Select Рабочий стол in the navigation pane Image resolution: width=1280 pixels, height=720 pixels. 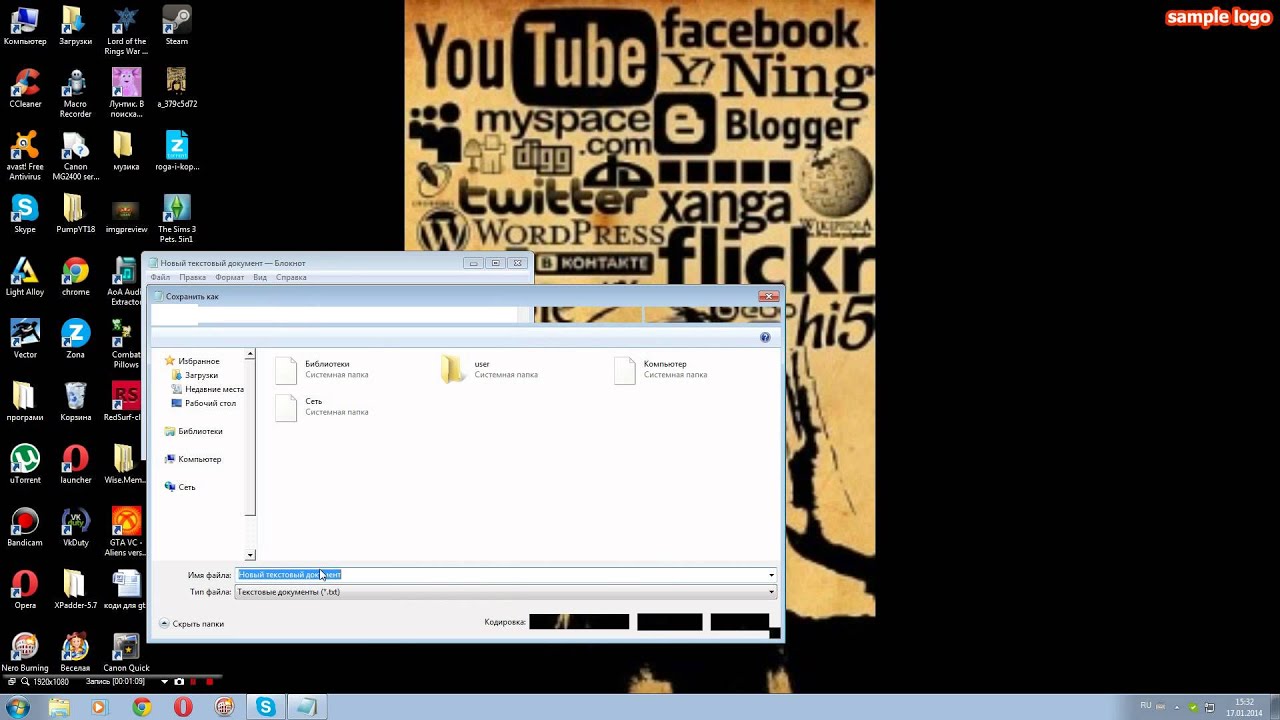tap(203, 403)
